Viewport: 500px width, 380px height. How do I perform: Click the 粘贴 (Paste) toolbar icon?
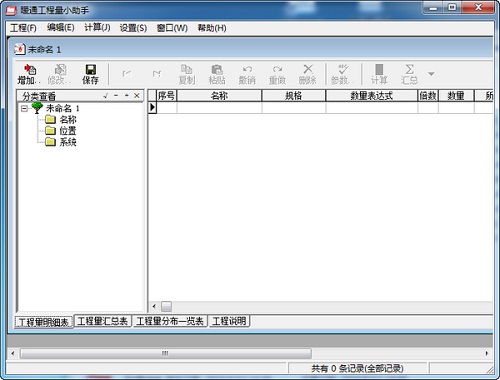click(217, 74)
